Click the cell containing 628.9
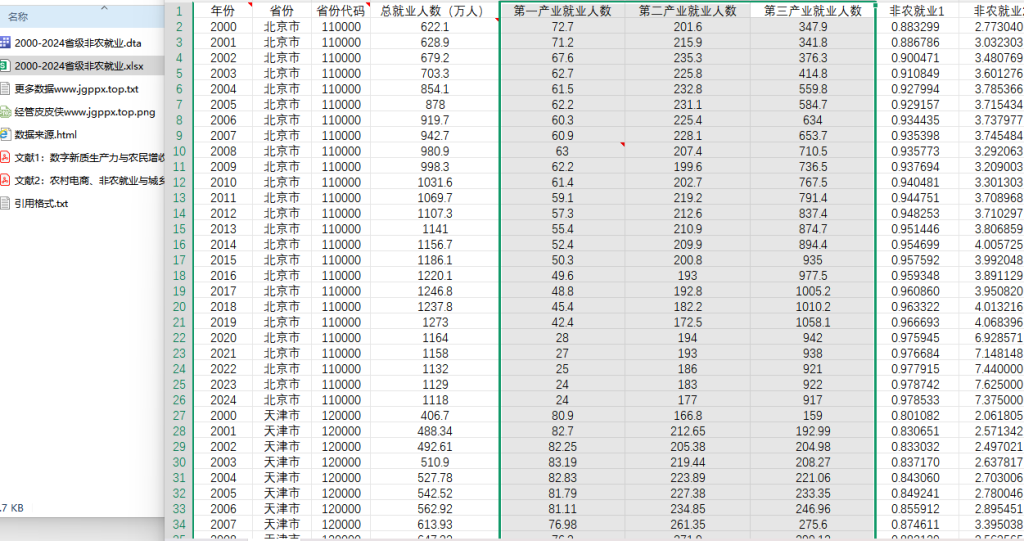Image resolution: width=1024 pixels, height=541 pixels. (435, 42)
